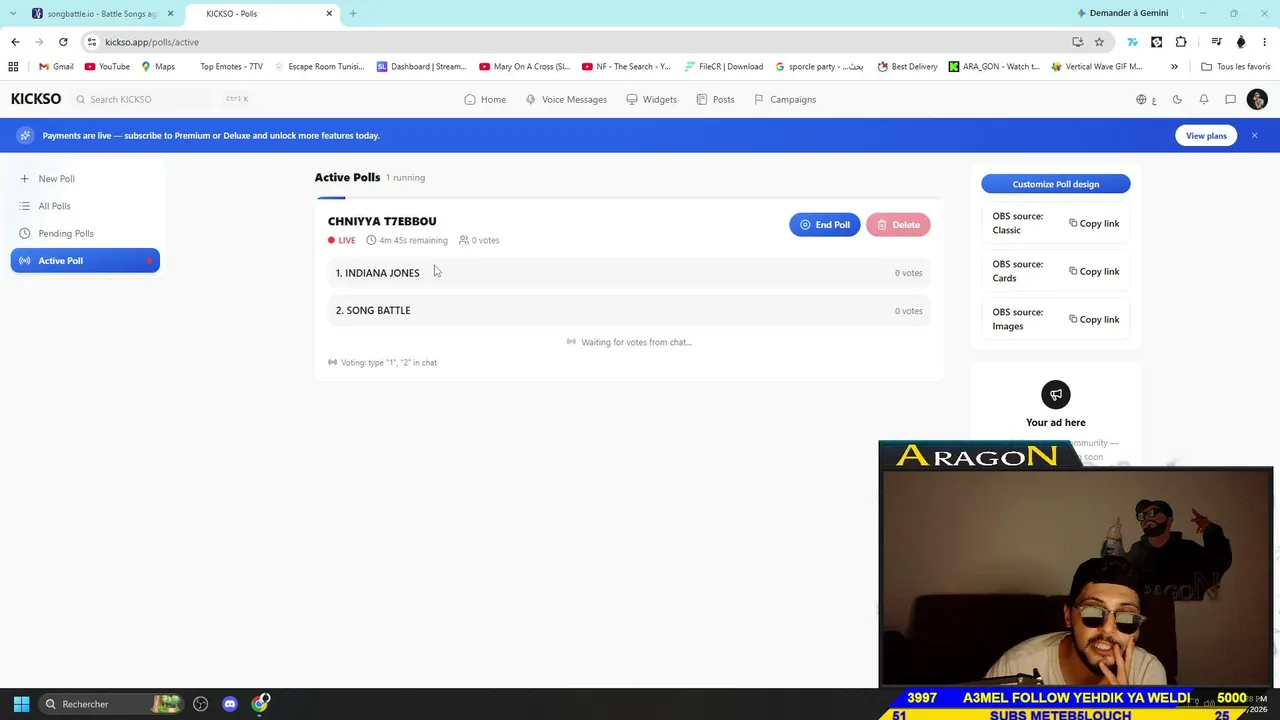Select Active Poll in the sidebar
The image size is (1280, 720).
click(x=85, y=261)
